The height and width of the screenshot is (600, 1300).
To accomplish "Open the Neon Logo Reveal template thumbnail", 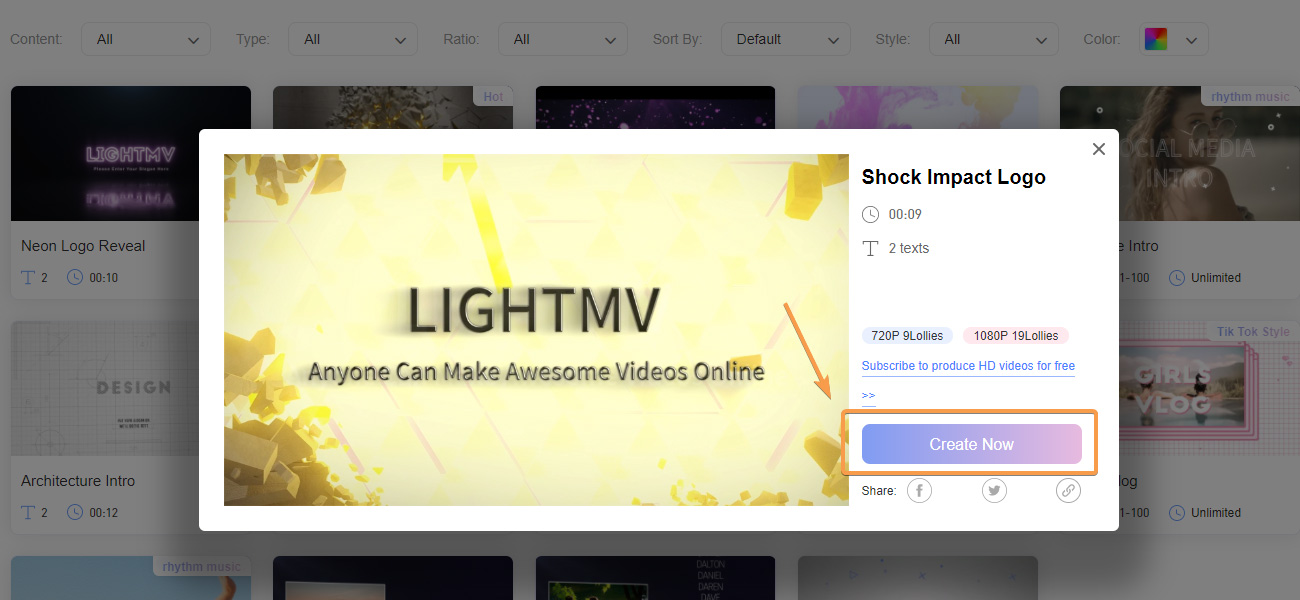I will pyautogui.click(x=130, y=152).
